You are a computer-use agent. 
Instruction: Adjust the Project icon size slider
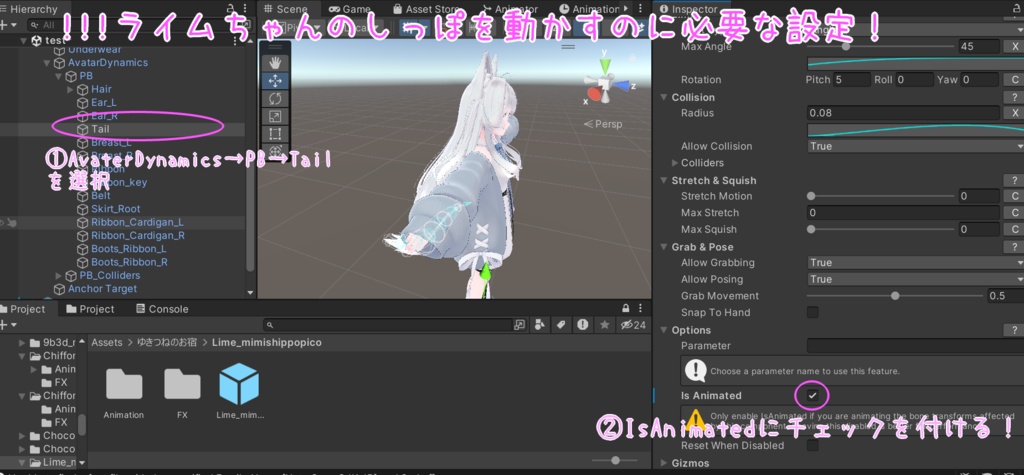[615, 460]
